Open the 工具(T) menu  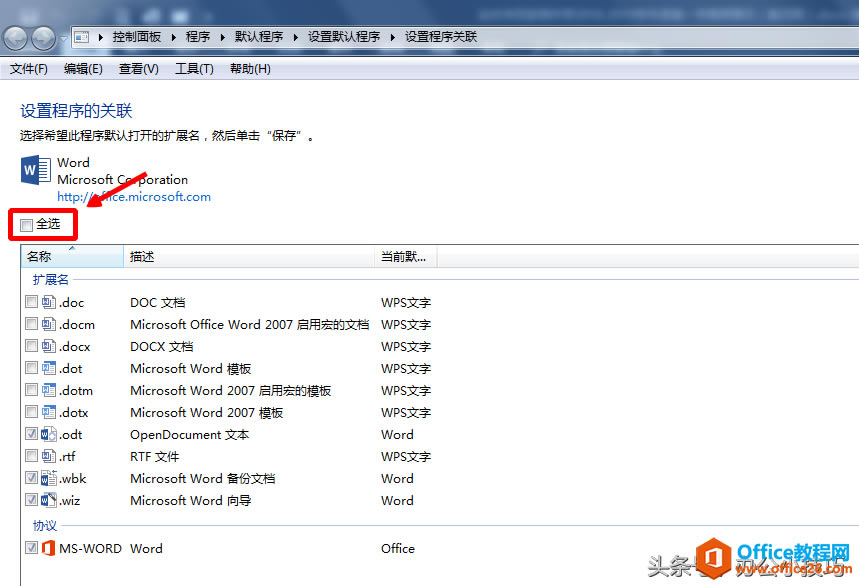click(194, 69)
